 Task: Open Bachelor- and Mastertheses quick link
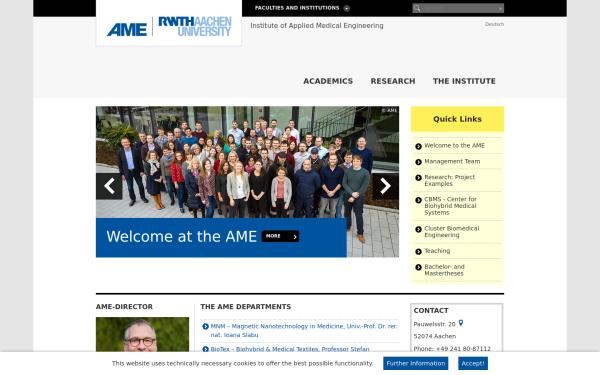pyautogui.click(x=444, y=270)
